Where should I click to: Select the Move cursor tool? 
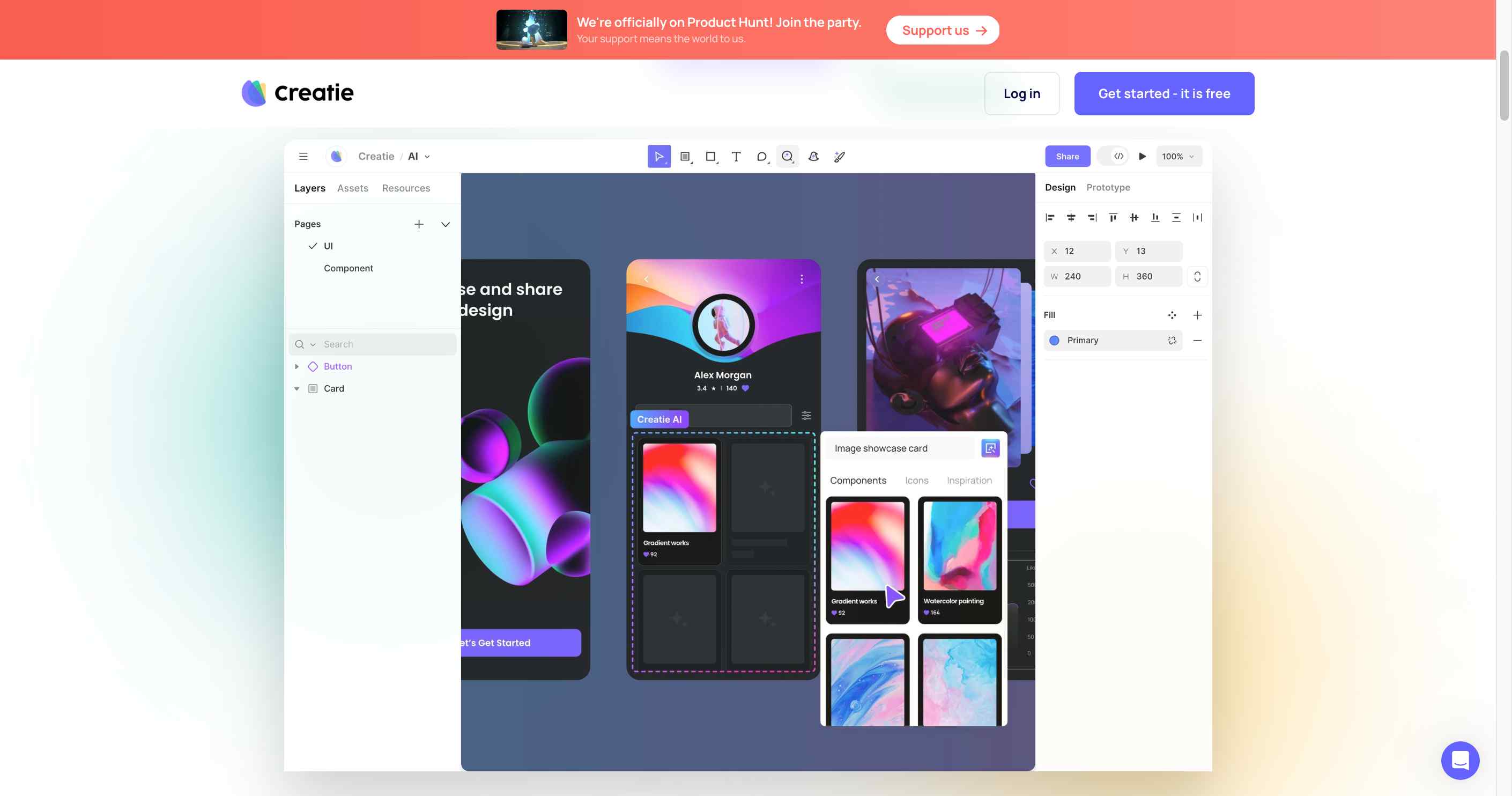[658, 156]
